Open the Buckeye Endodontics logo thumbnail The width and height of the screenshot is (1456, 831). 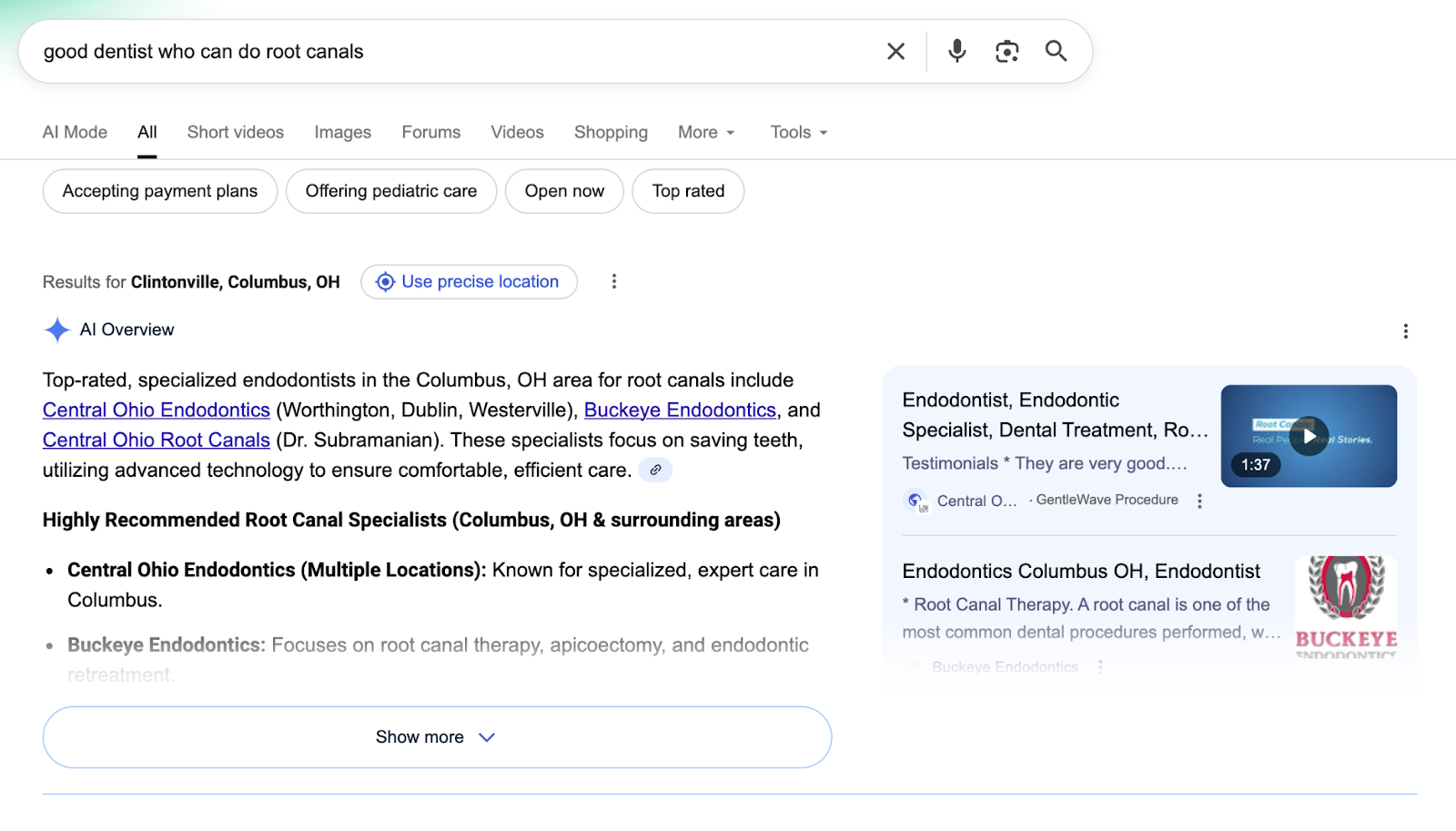tap(1346, 606)
